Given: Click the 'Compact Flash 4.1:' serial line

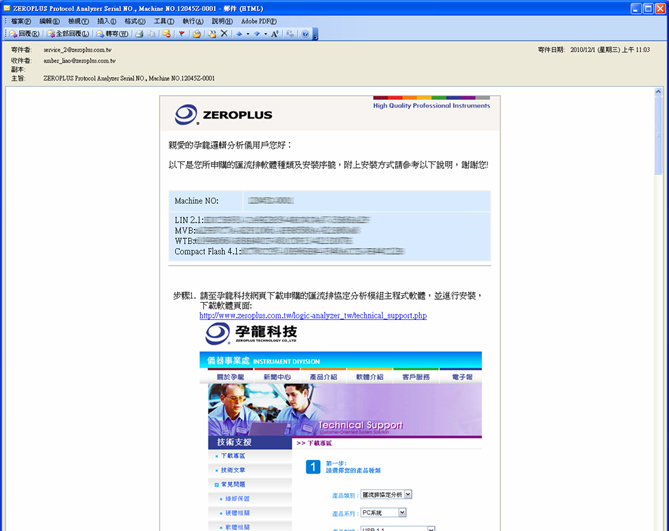Looking at the screenshot, I should pos(289,252).
